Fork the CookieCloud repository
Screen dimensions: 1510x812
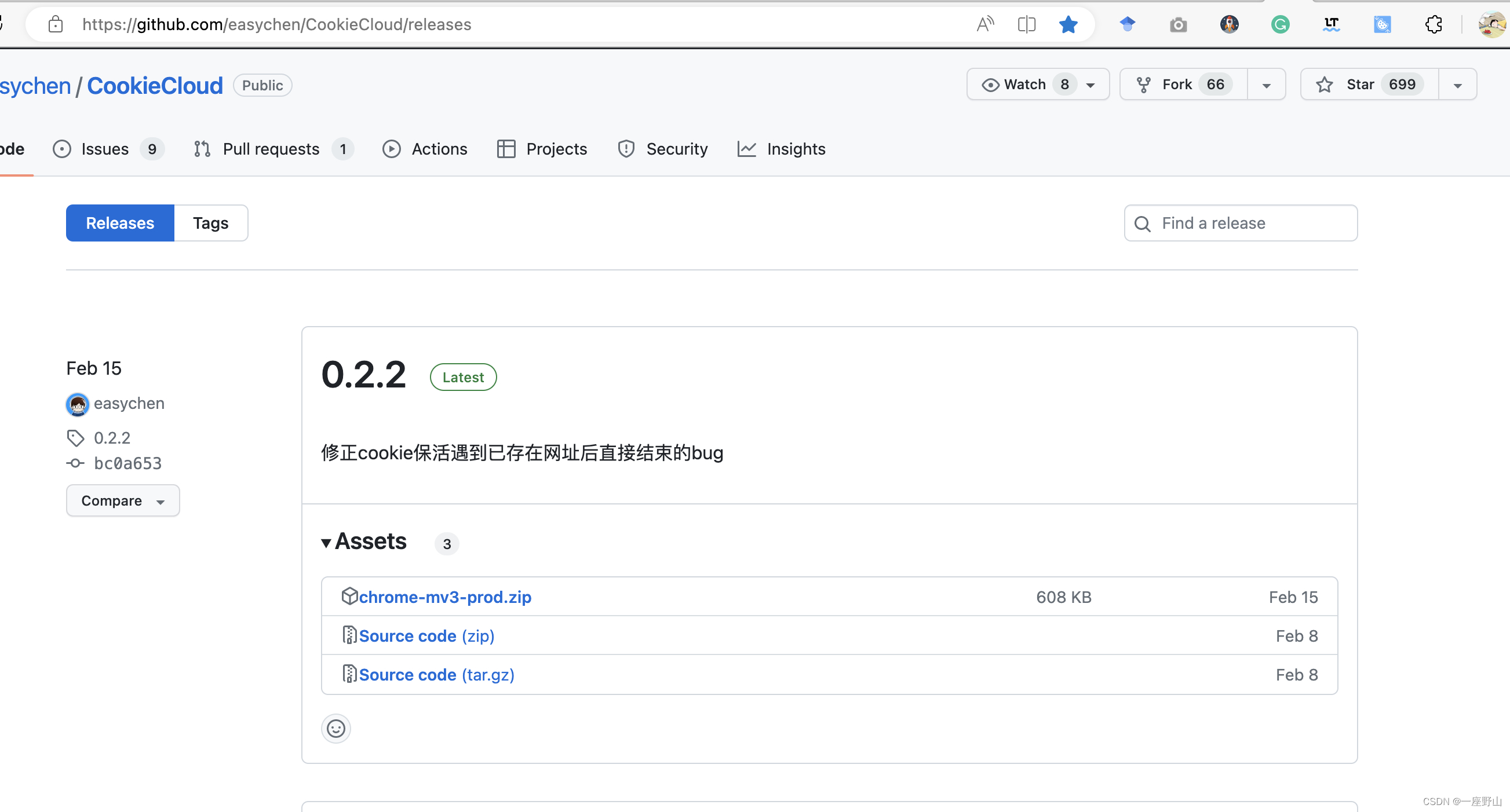coord(1184,85)
